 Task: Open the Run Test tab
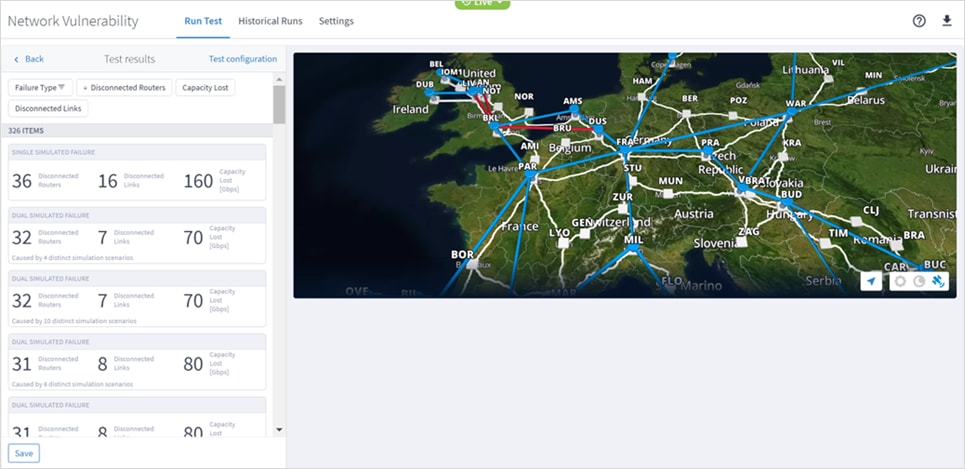pos(203,21)
